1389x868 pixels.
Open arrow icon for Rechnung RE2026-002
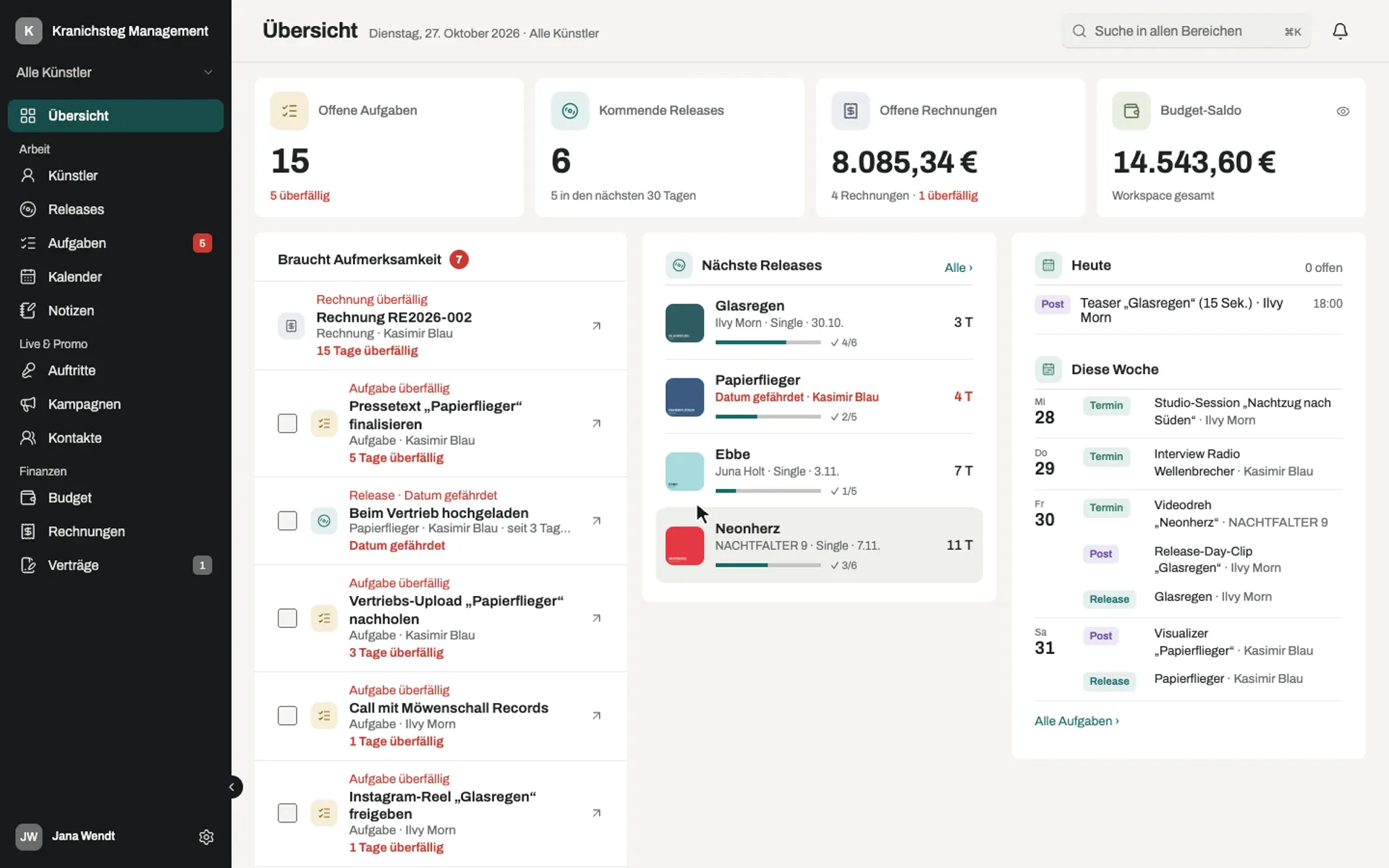[596, 325]
